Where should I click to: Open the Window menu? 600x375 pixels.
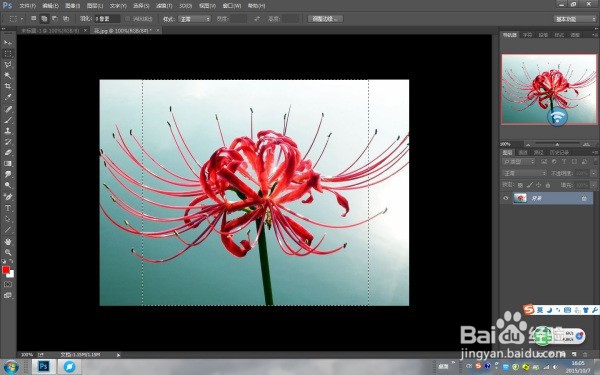pos(232,6)
